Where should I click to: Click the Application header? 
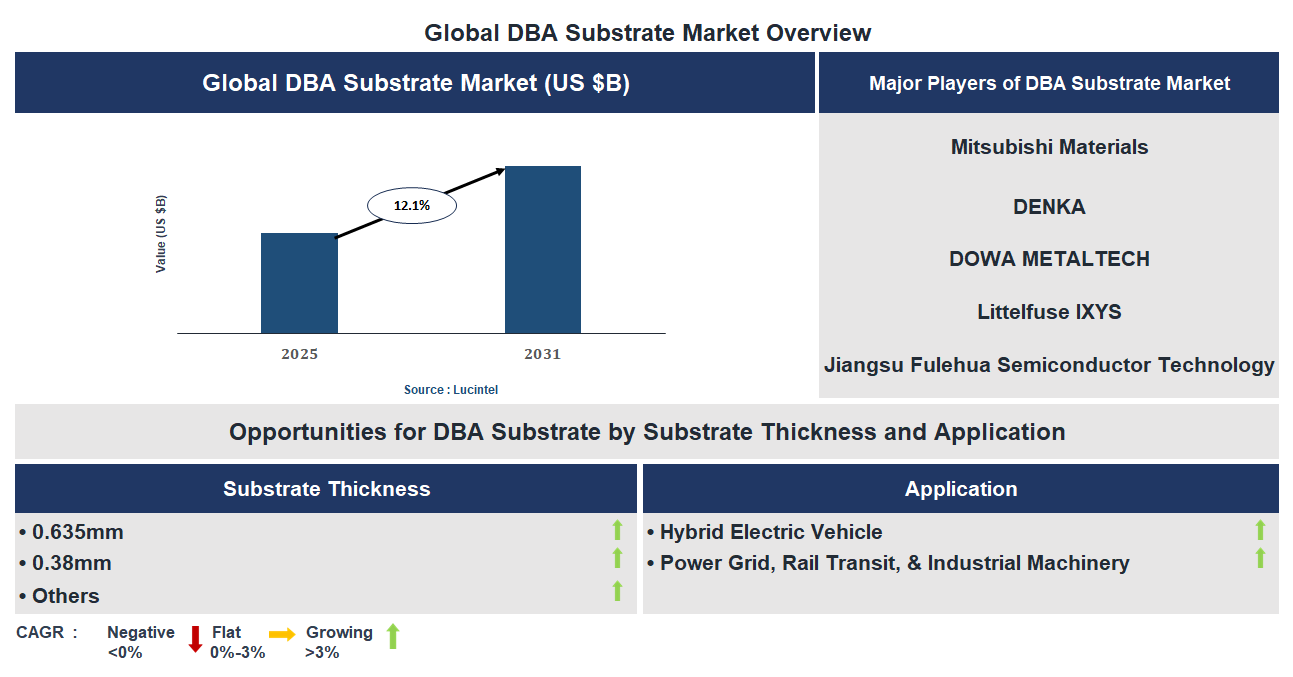point(960,488)
